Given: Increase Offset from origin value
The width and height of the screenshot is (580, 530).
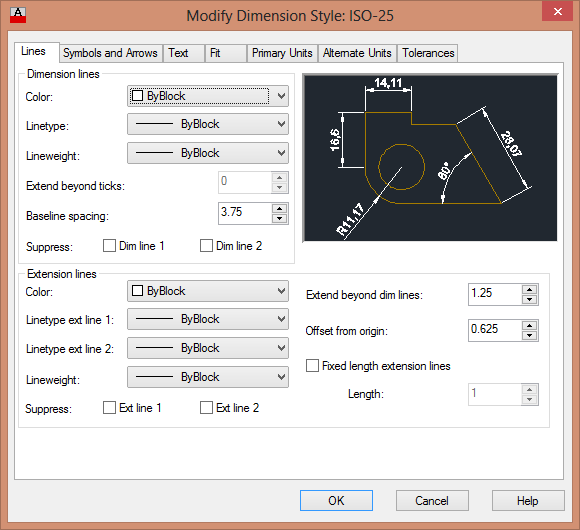Looking at the screenshot, I should click(529, 325).
